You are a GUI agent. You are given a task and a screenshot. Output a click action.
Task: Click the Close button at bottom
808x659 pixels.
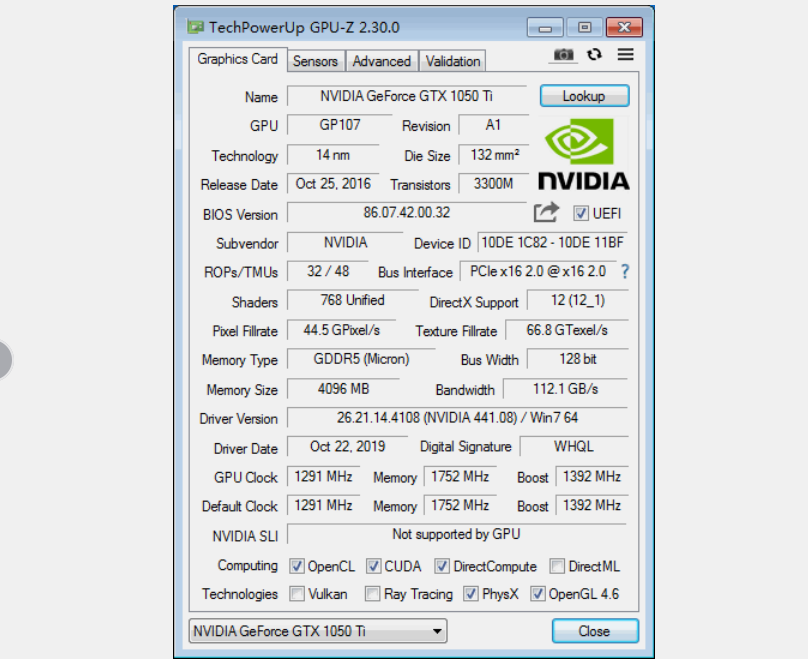(595, 631)
